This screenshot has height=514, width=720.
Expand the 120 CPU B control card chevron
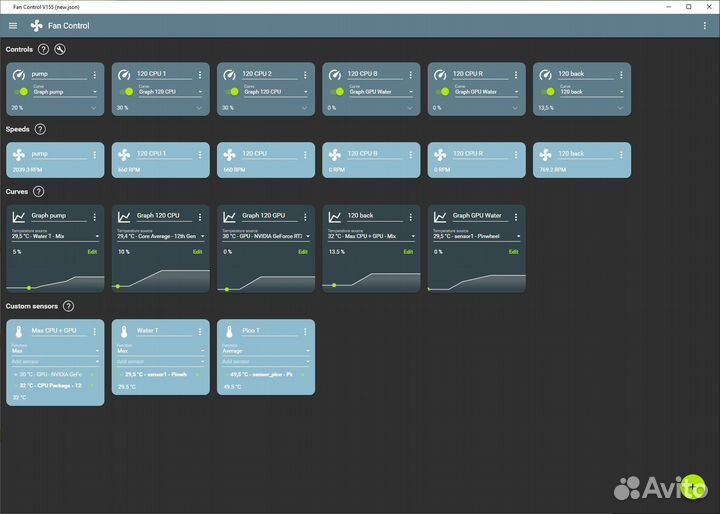click(410, 107)
